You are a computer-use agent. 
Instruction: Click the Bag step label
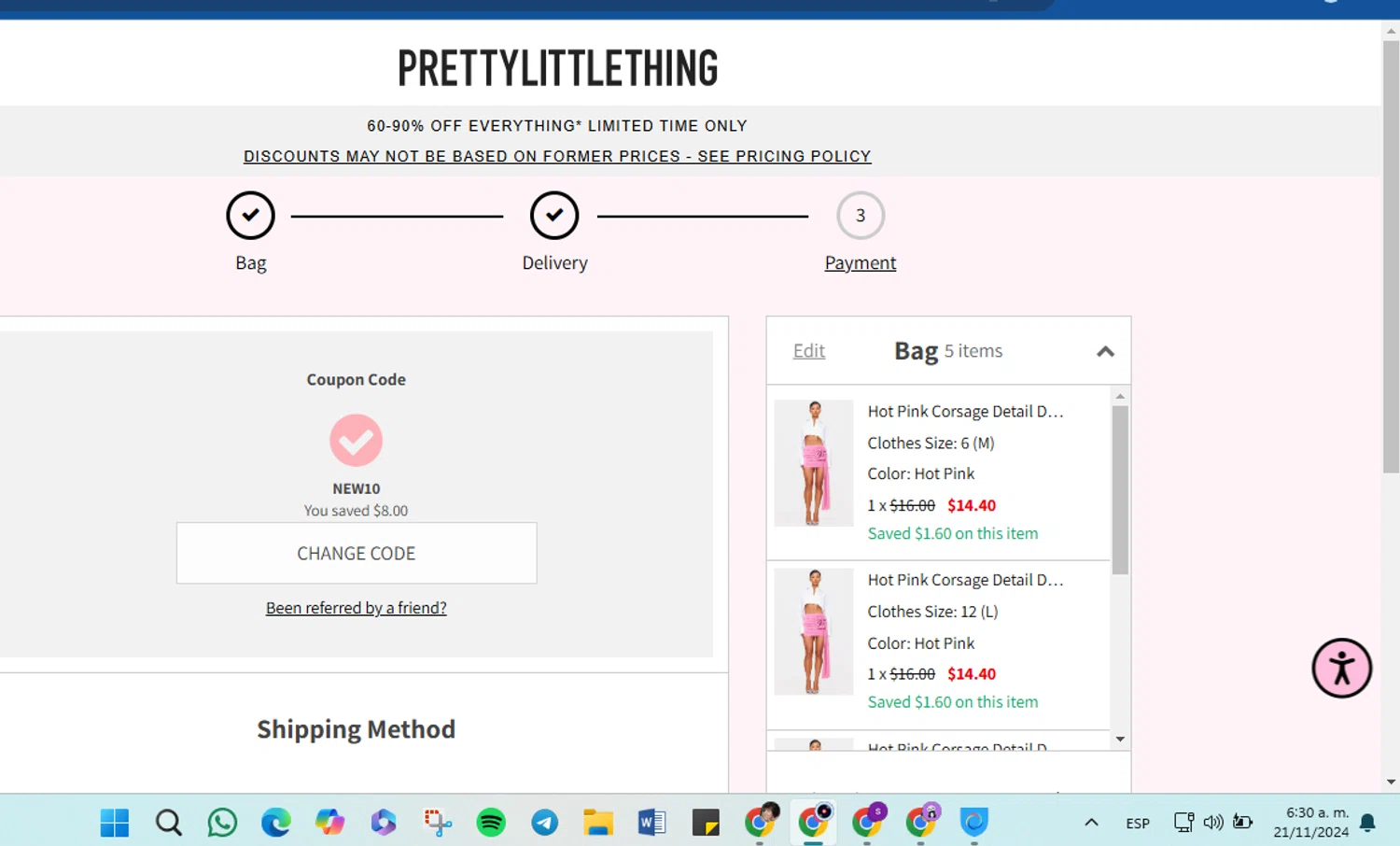click(x=250, y=263)
